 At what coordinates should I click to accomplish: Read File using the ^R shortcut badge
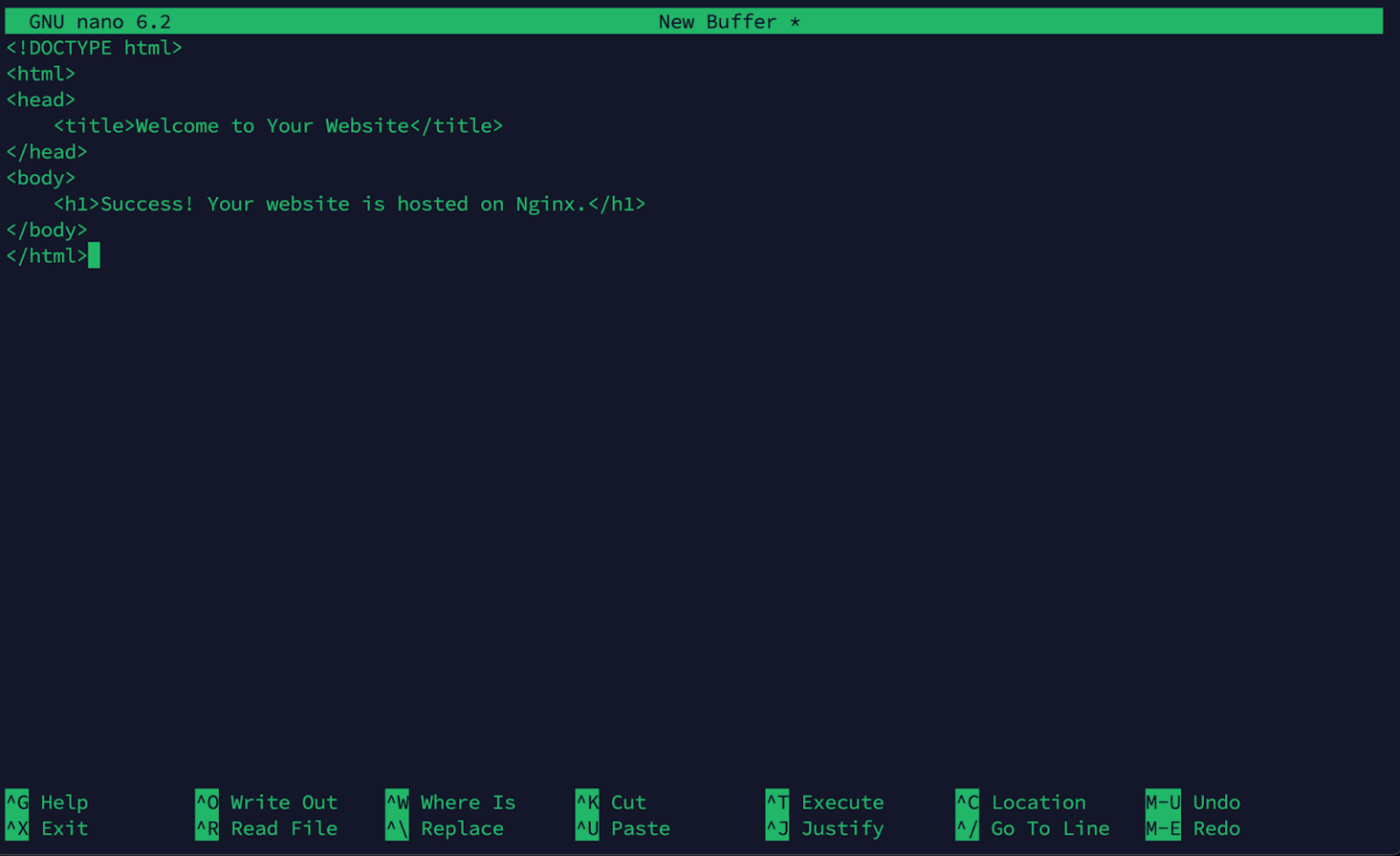tap(206, 829)
